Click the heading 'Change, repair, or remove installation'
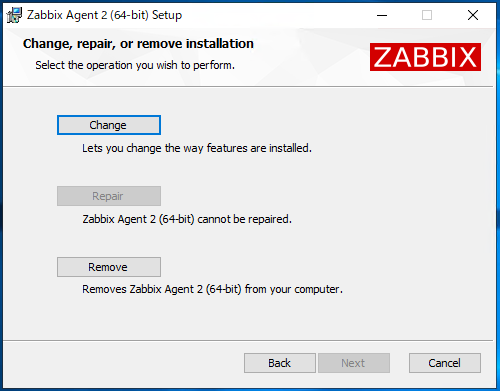The width and height of the screenshot is (500, 391). pos(138,44)
